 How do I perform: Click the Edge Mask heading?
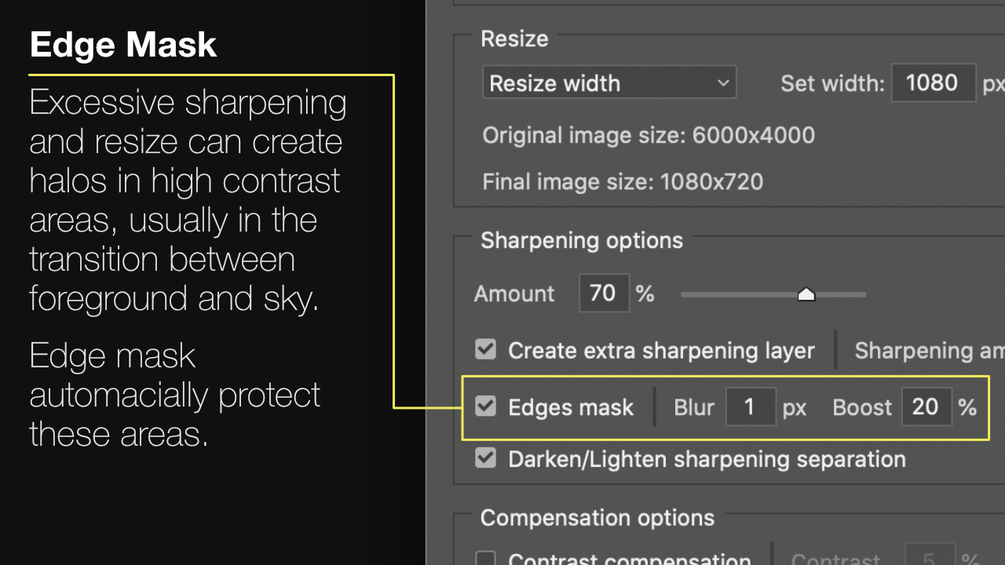pyautogui.click(x=123, y=45)
